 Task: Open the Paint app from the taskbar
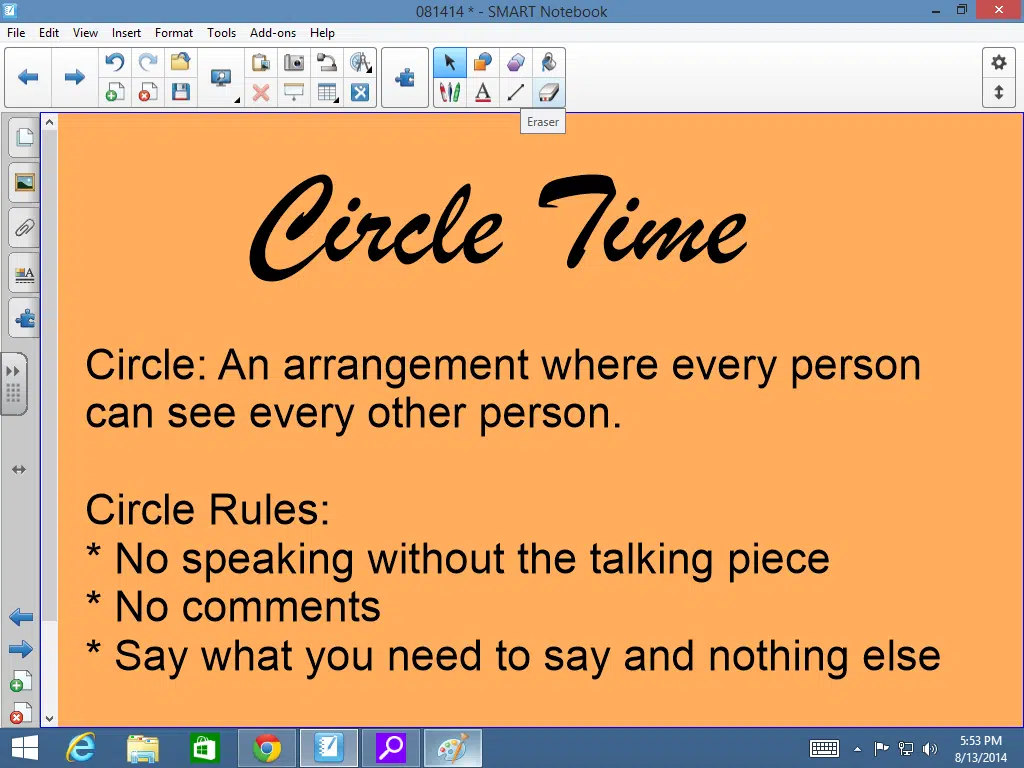(453, 748)
